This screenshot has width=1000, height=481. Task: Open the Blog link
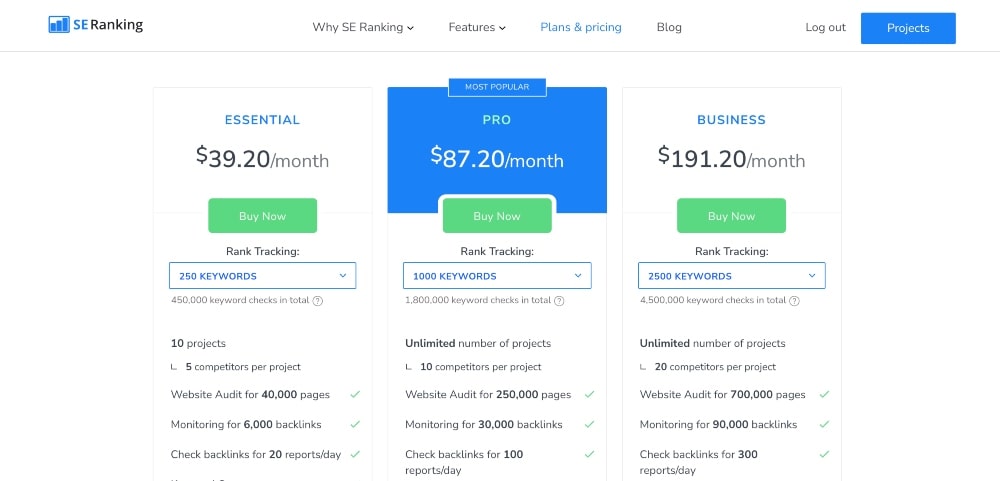pos(669,27)
